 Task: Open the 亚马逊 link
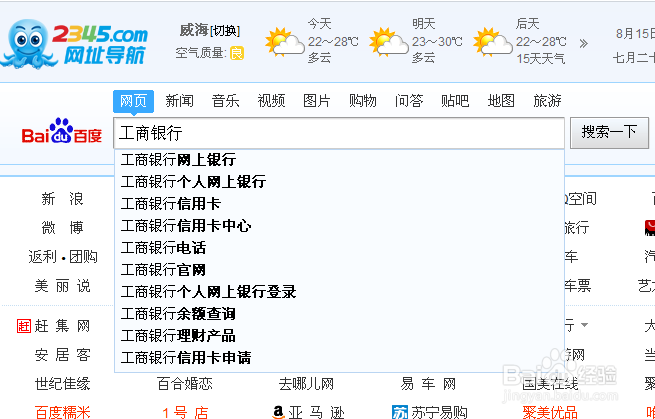click(316, 413)
